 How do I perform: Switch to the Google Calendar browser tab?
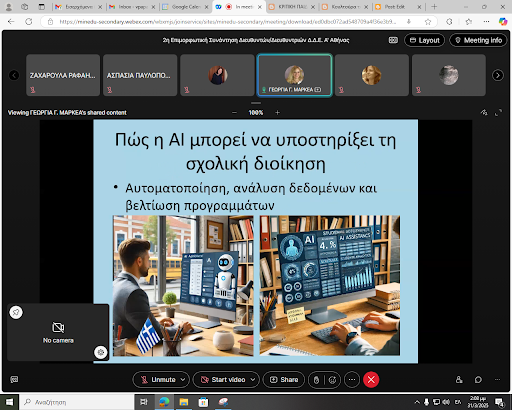[x=185, y=7]
